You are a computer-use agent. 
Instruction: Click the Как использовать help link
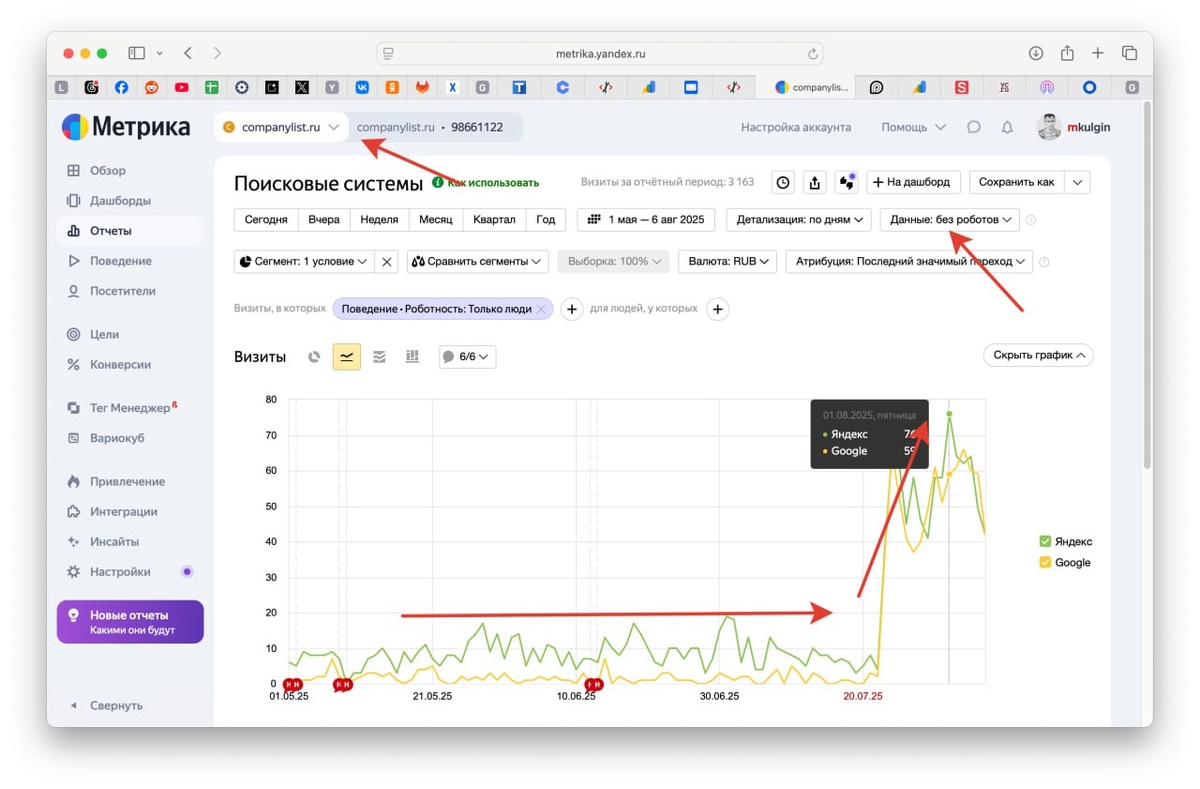click(485, 183)
